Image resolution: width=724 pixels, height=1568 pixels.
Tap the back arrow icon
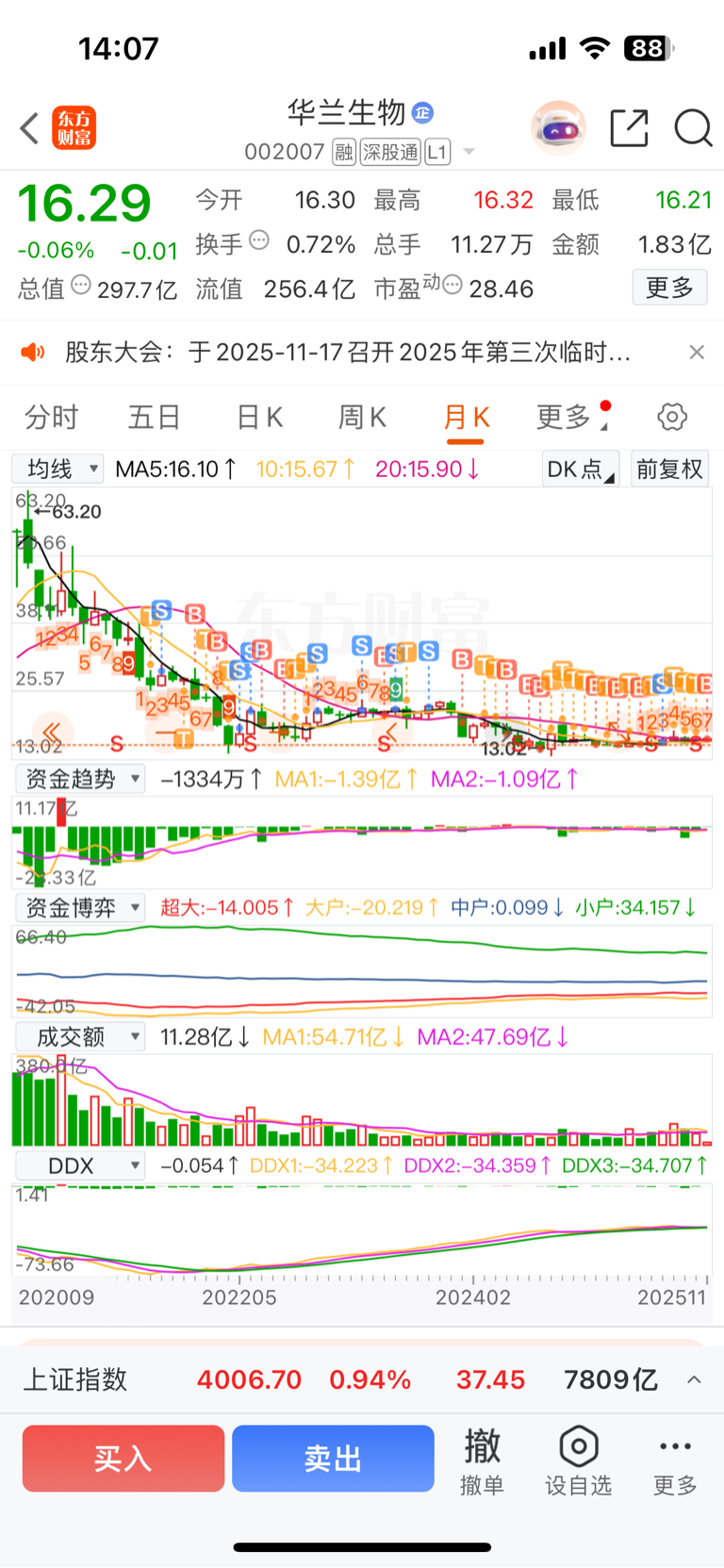tap(29, 128)
